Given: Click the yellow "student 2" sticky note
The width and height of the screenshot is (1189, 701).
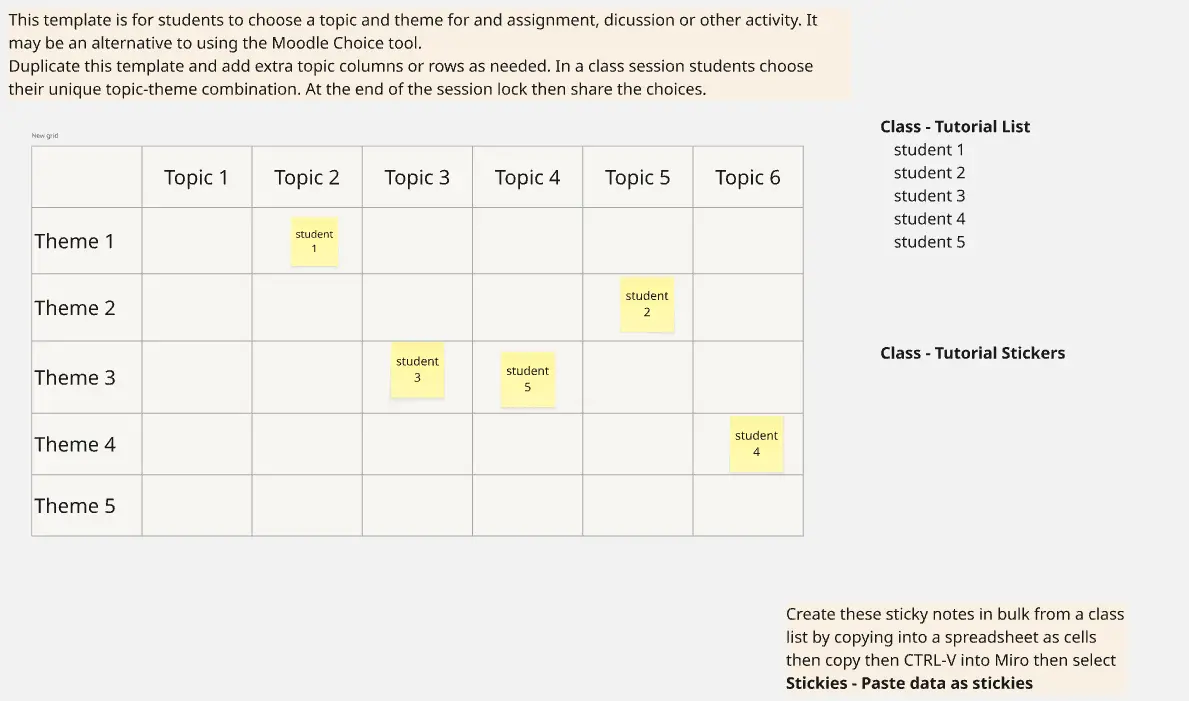Looking at the screenshot, I should [647, 304].
